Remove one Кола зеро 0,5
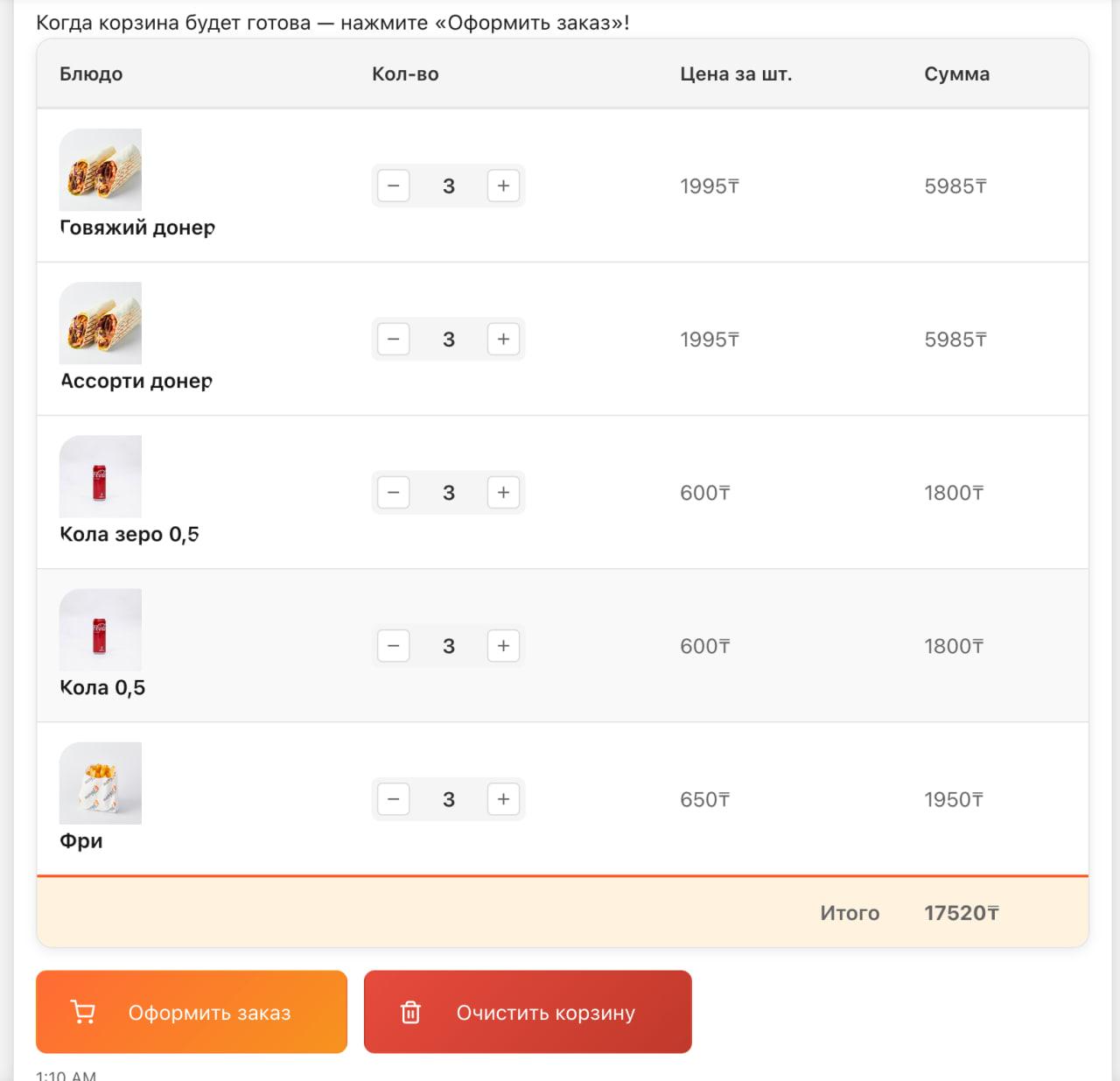 pos(394,493)
